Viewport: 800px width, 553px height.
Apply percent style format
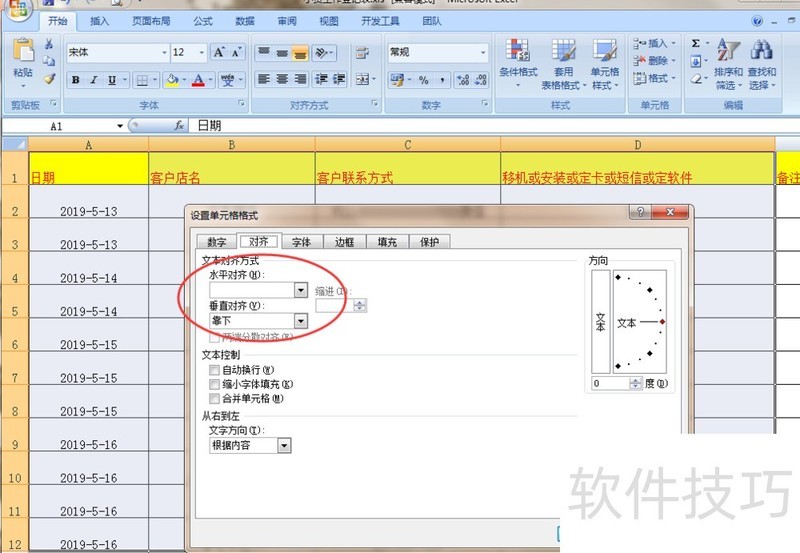[423, 80]
